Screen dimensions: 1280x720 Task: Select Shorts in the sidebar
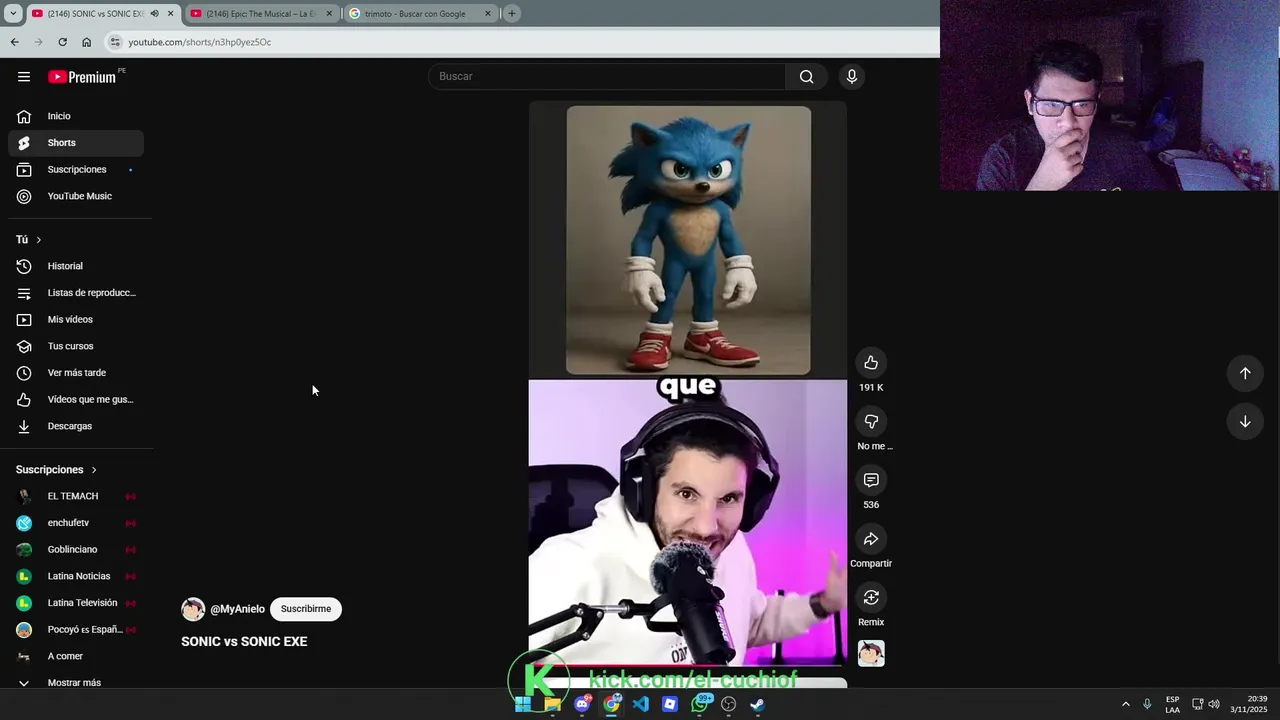tap(76, 143)
